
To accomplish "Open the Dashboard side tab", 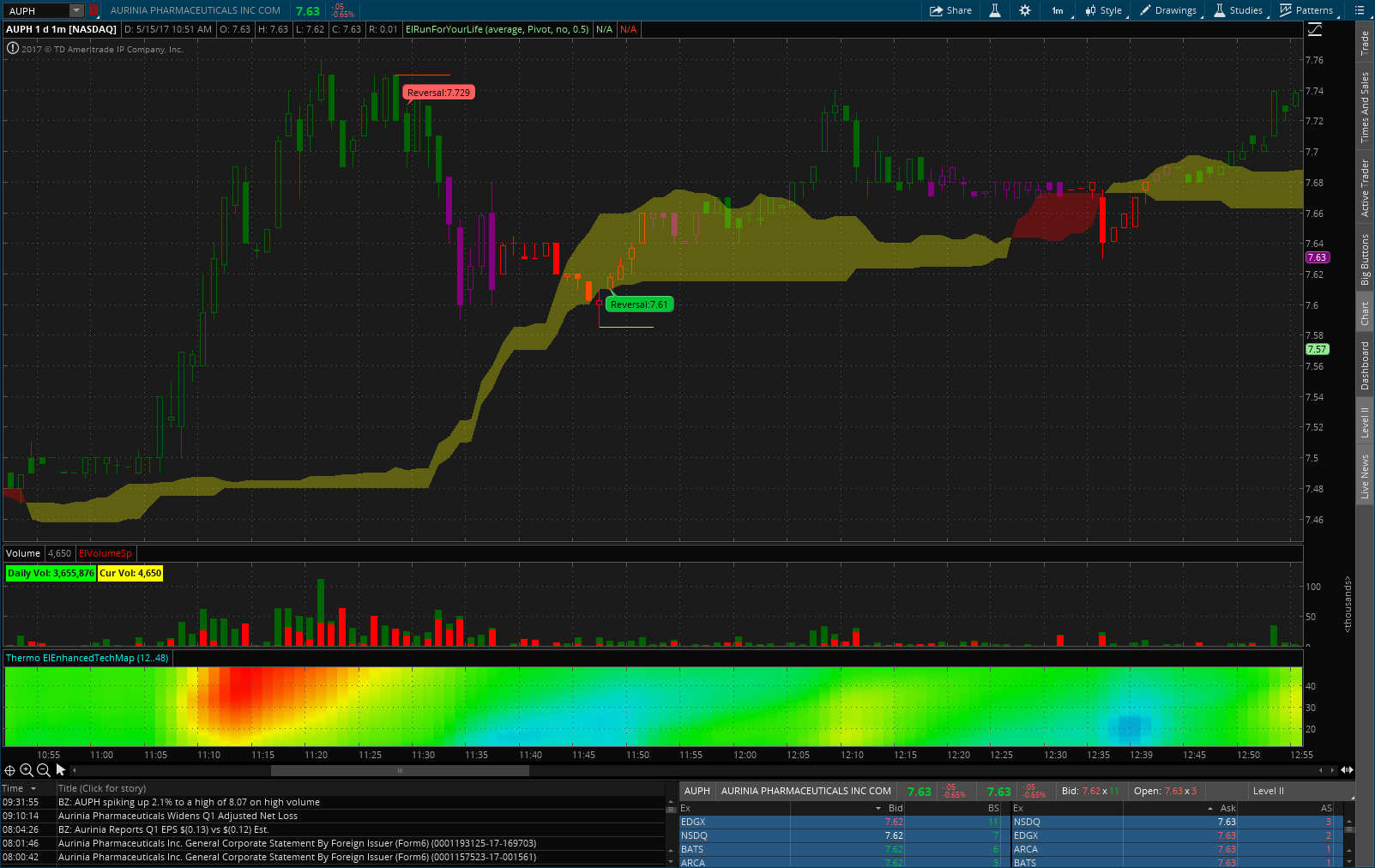I will [x=1365, y=365].
